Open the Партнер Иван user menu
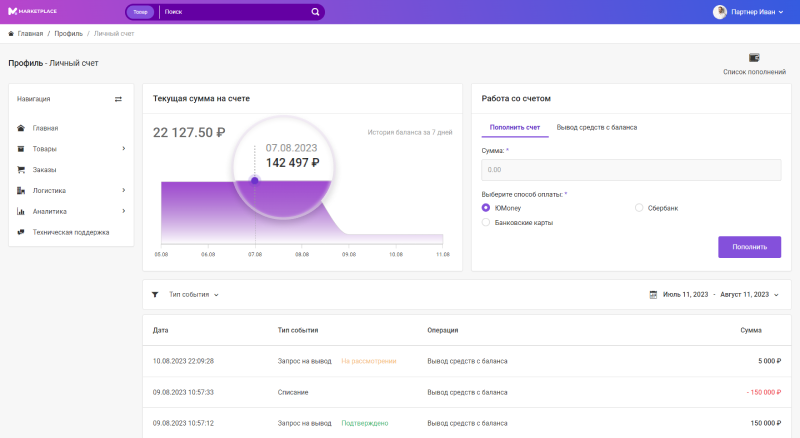The height and width of the screenshot is (438, 800). [x=747, y=12]
